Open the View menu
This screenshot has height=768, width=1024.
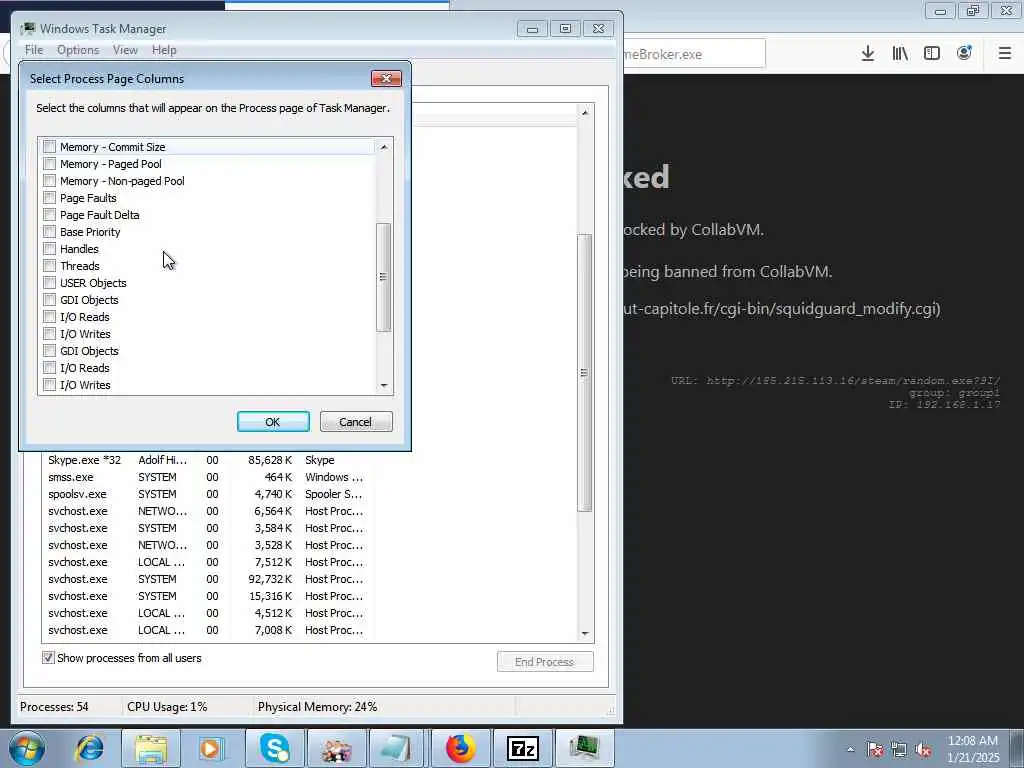(125, 50)
